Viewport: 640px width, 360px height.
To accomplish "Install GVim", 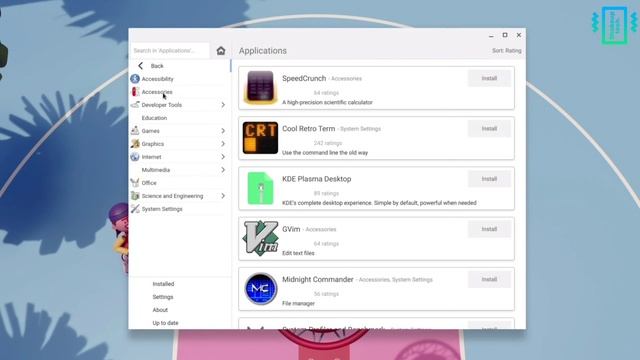I will (489, 229).
